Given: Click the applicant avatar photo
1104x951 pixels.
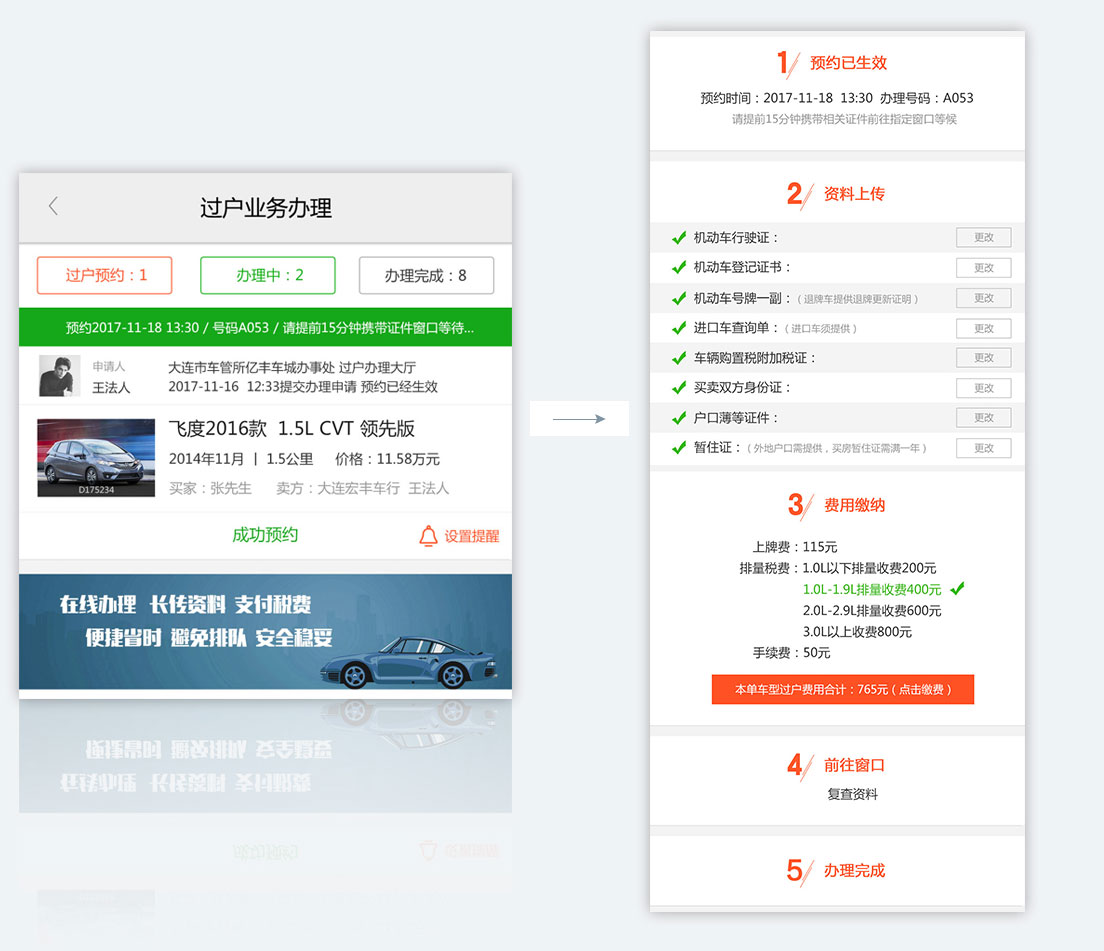Looking at the screenshot, I should coord(59,375).
